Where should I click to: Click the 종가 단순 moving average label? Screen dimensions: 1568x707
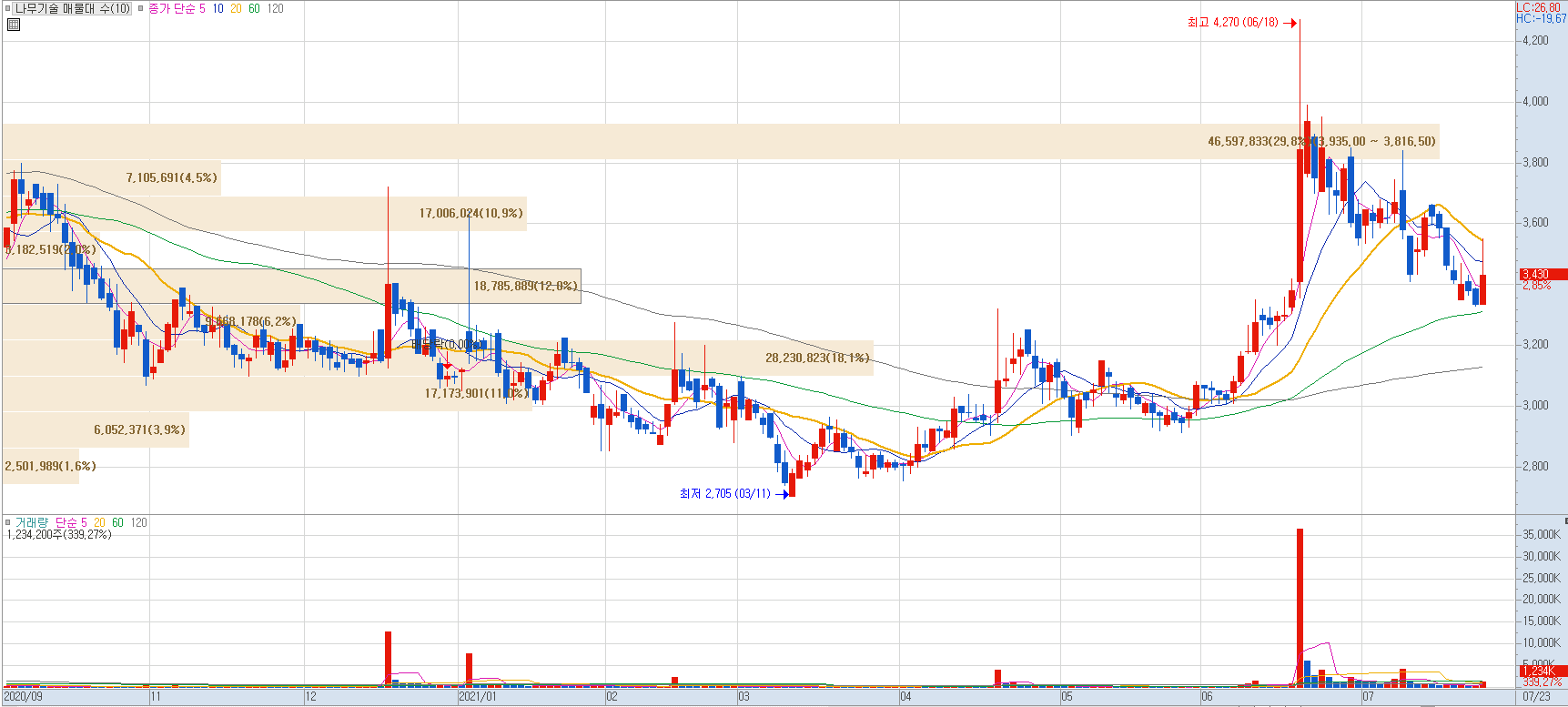pyautogui.click(x=171, y=8)
